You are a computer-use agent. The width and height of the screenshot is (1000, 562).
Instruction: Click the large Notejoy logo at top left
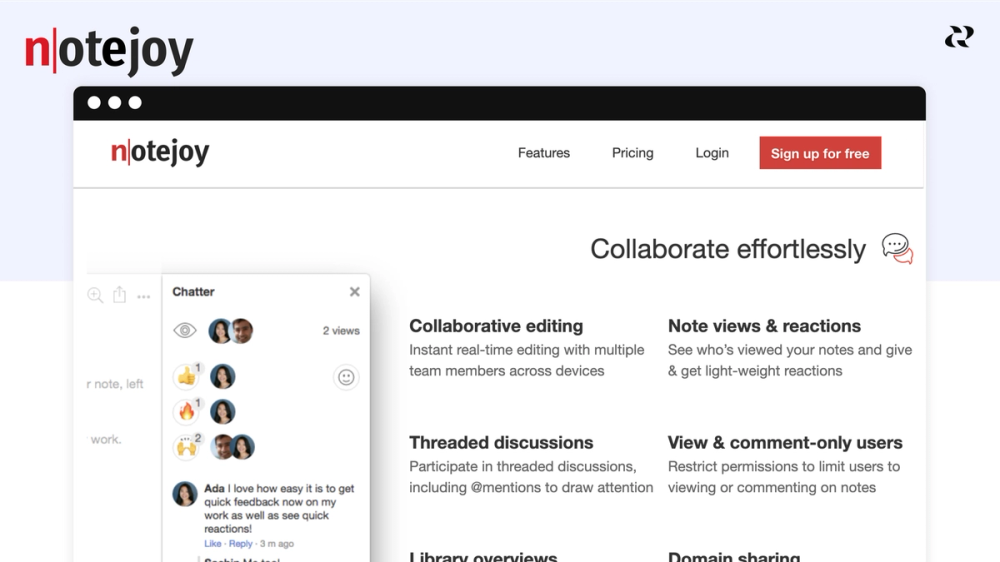tap(108, 50)
